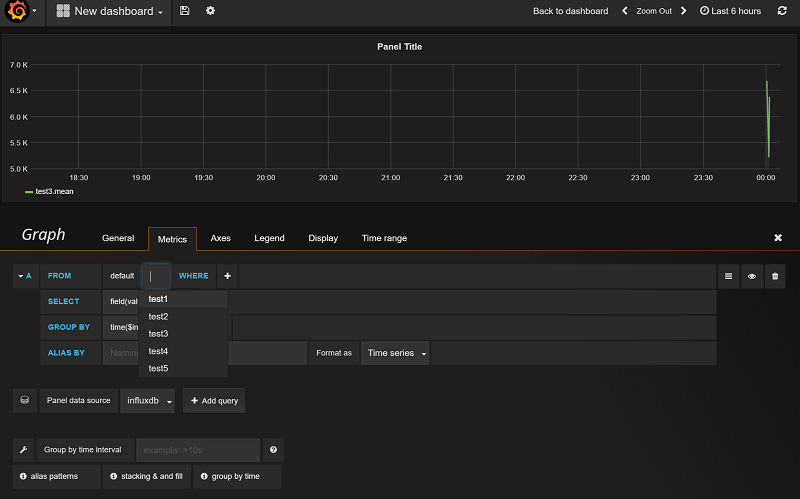Screen dimensions: 800x499
Task: Click the data source database icon
Action: coord(24,401)
